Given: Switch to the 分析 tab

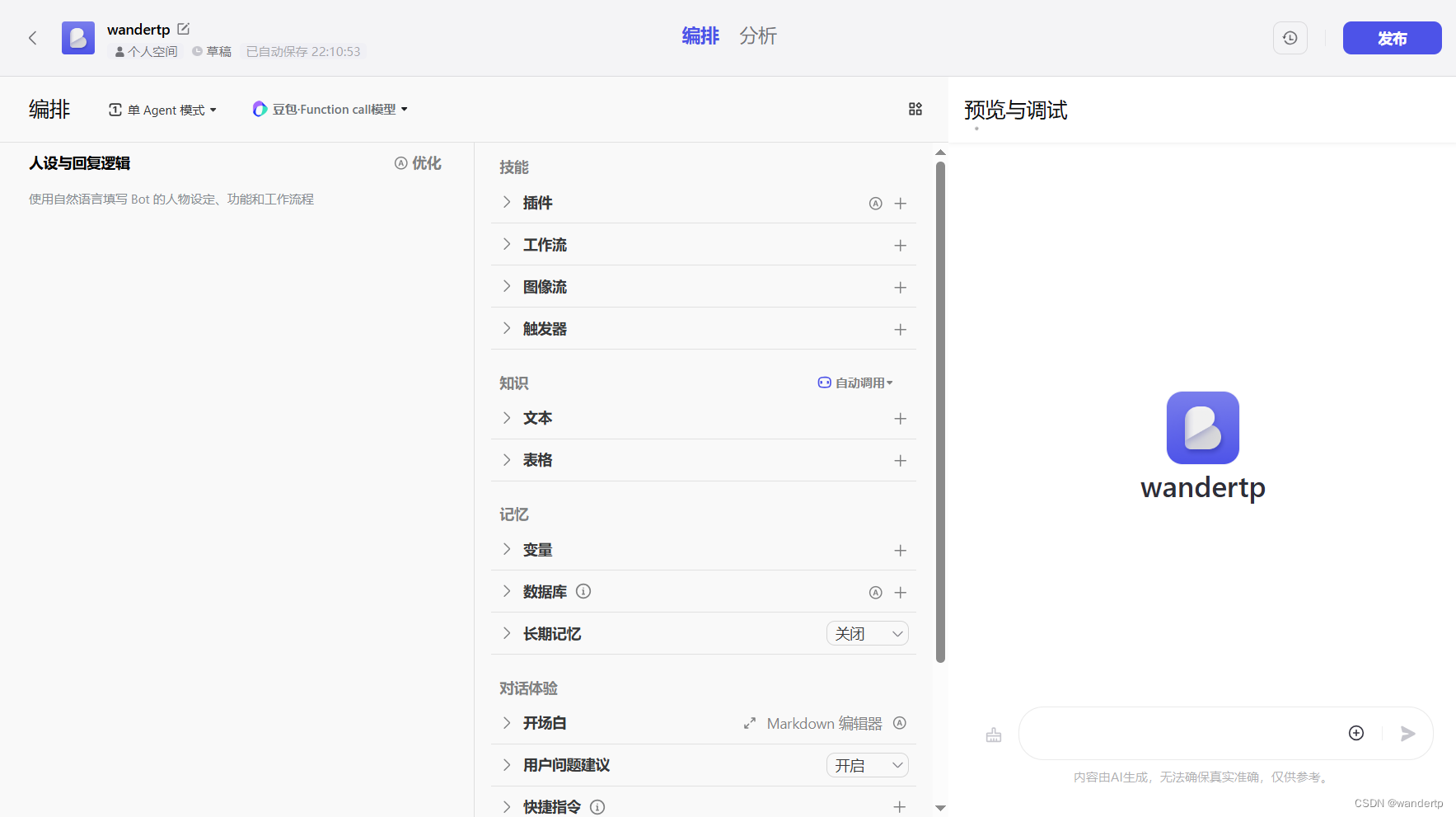Looking at the screenshot, I should coord(758,36).
